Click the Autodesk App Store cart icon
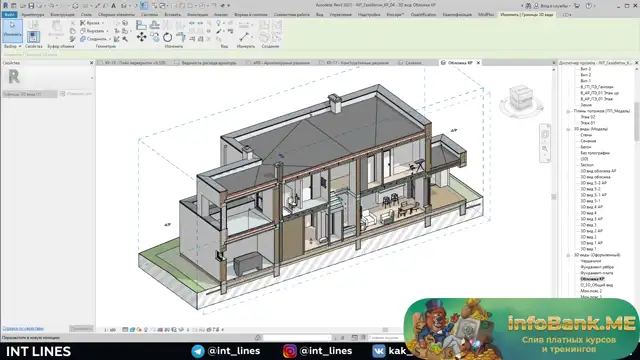Screen dimensions: 640x360 click(577, 6)
